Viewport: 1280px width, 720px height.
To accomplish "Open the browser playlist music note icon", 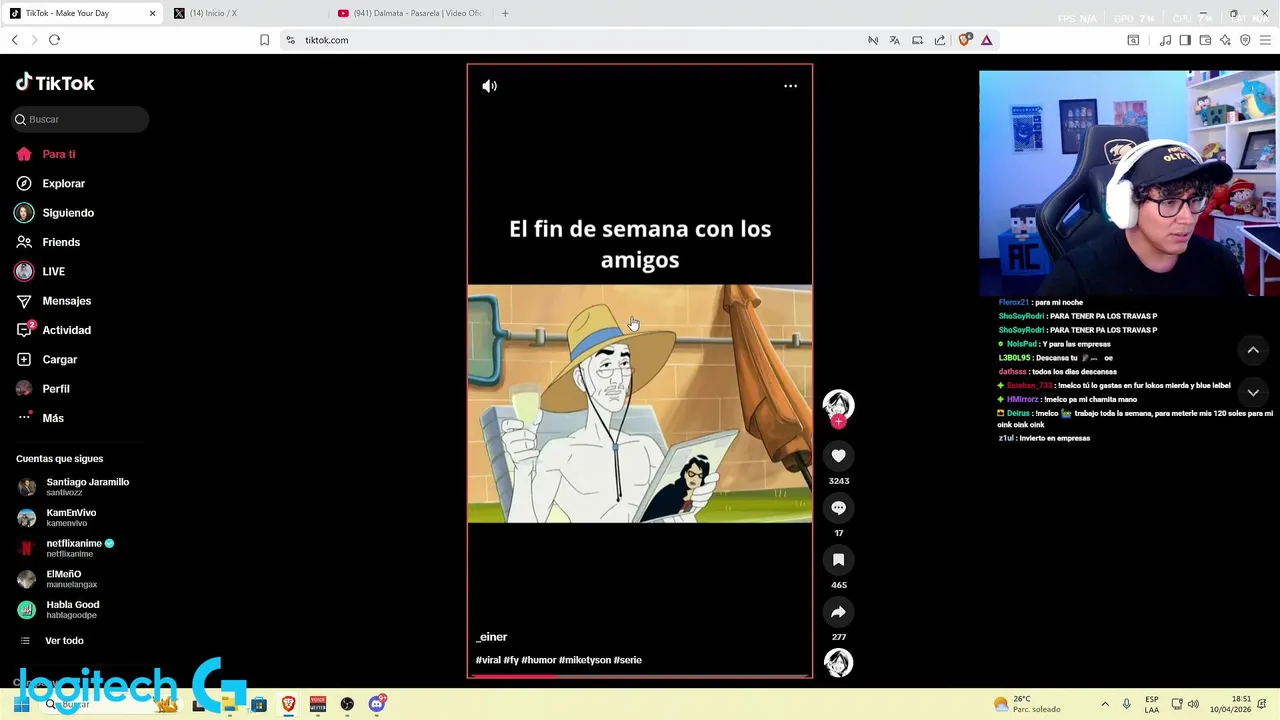I will [1165, 40].
